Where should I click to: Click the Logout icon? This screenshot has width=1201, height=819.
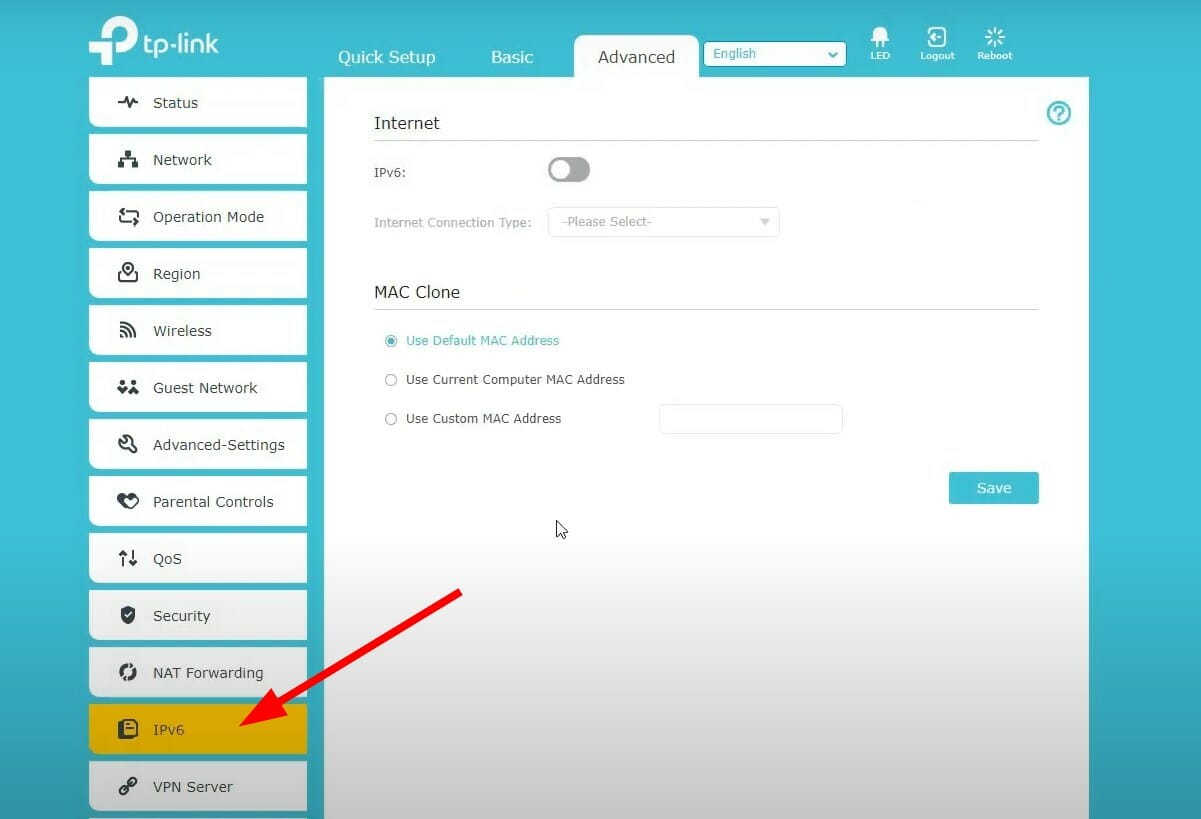tap(937, 37)
